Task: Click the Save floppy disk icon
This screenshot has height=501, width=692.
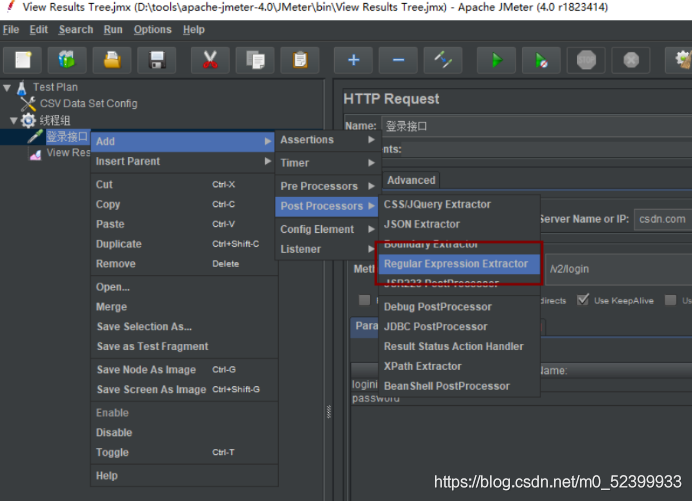Action: click(157, 60)
